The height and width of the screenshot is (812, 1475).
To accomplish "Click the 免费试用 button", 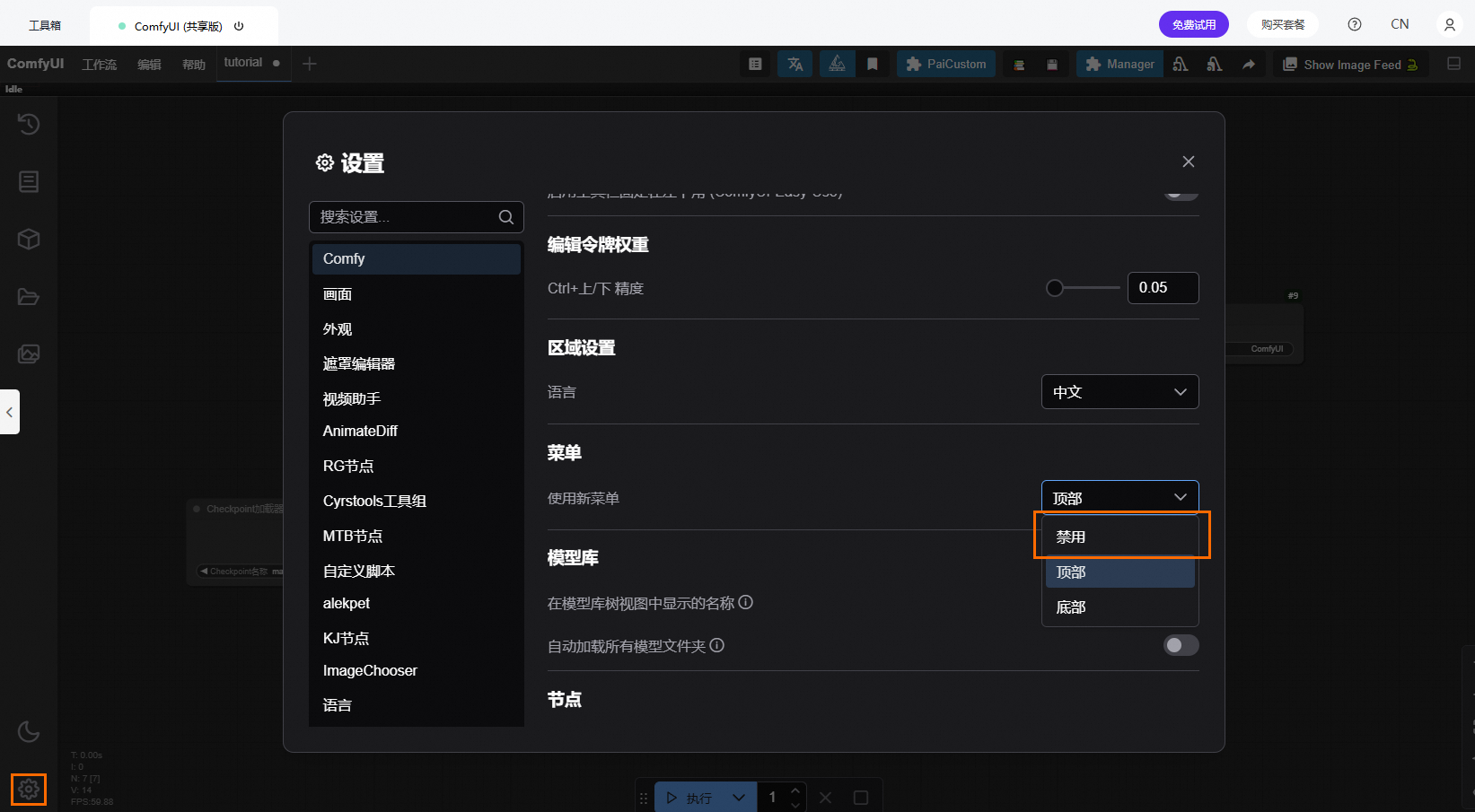I will tap(1194, 24).
